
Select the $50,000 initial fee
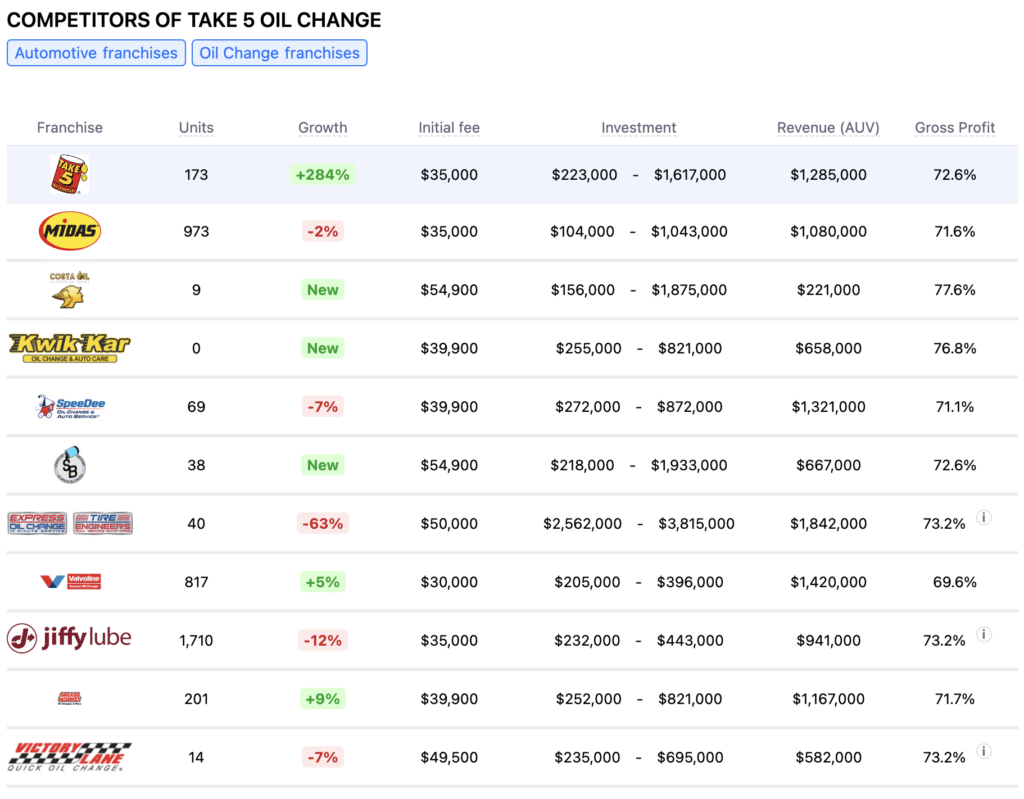point(449,523)
